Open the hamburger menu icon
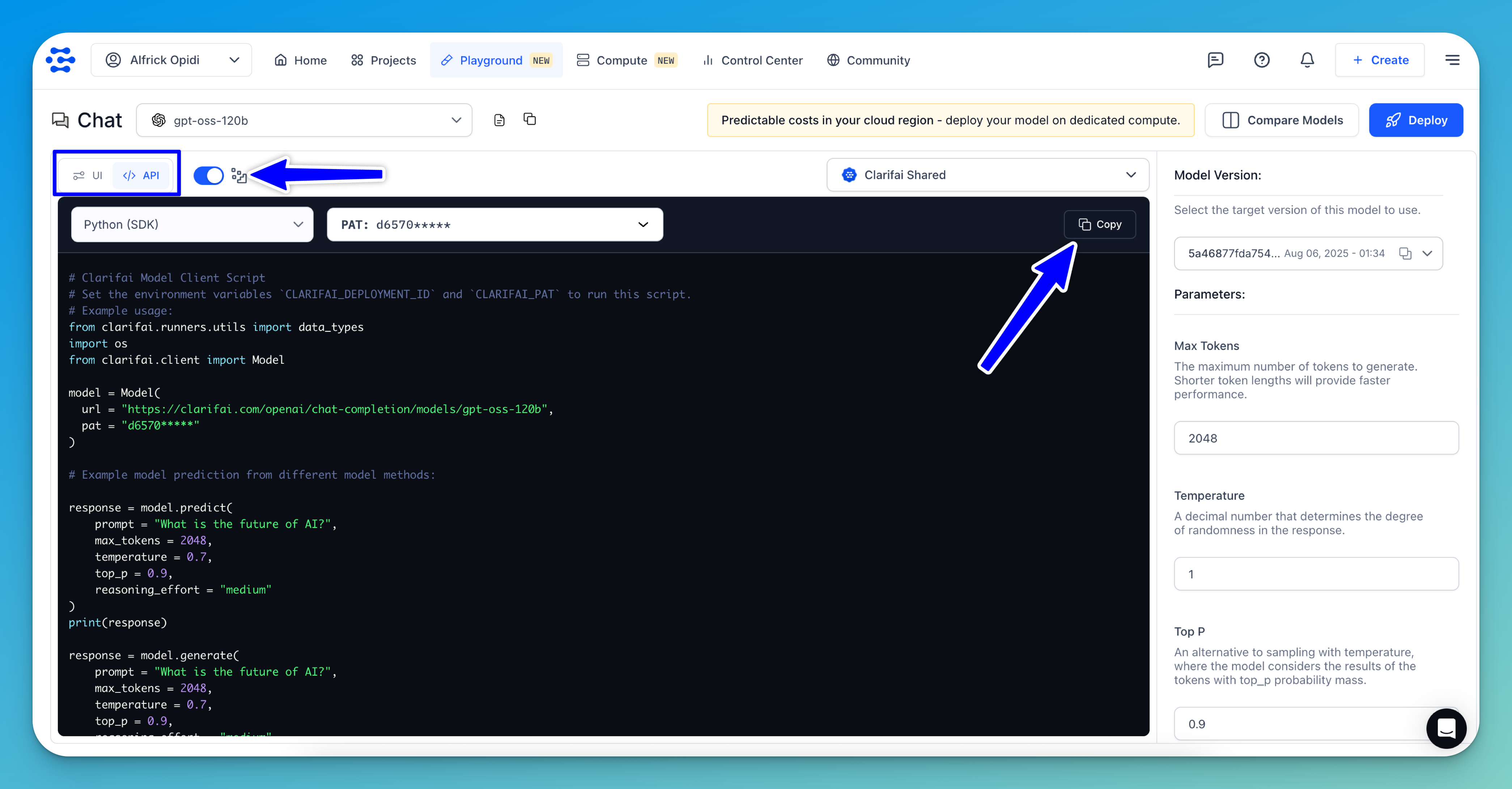 coord(1452,60)
